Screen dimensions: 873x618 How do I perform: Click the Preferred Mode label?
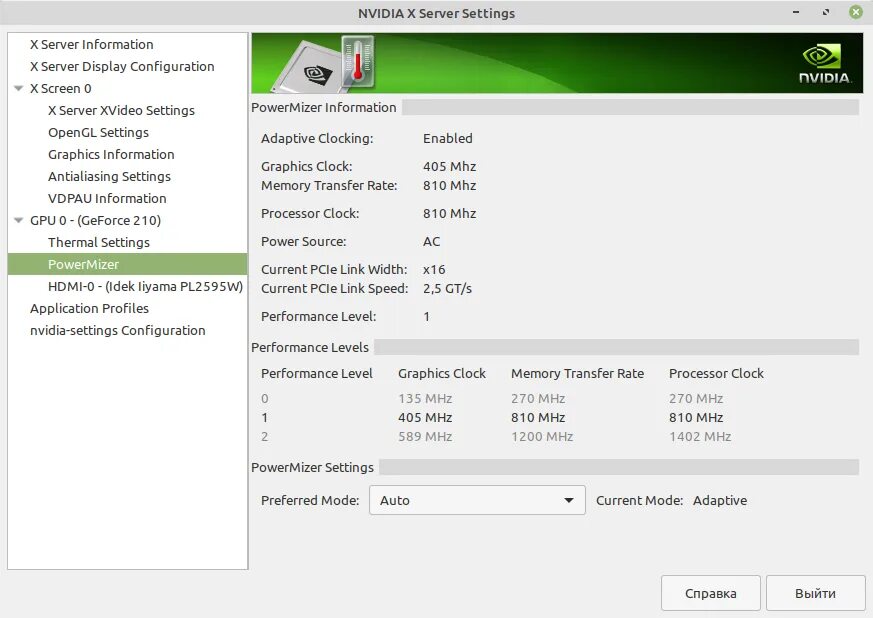point(310,501)
